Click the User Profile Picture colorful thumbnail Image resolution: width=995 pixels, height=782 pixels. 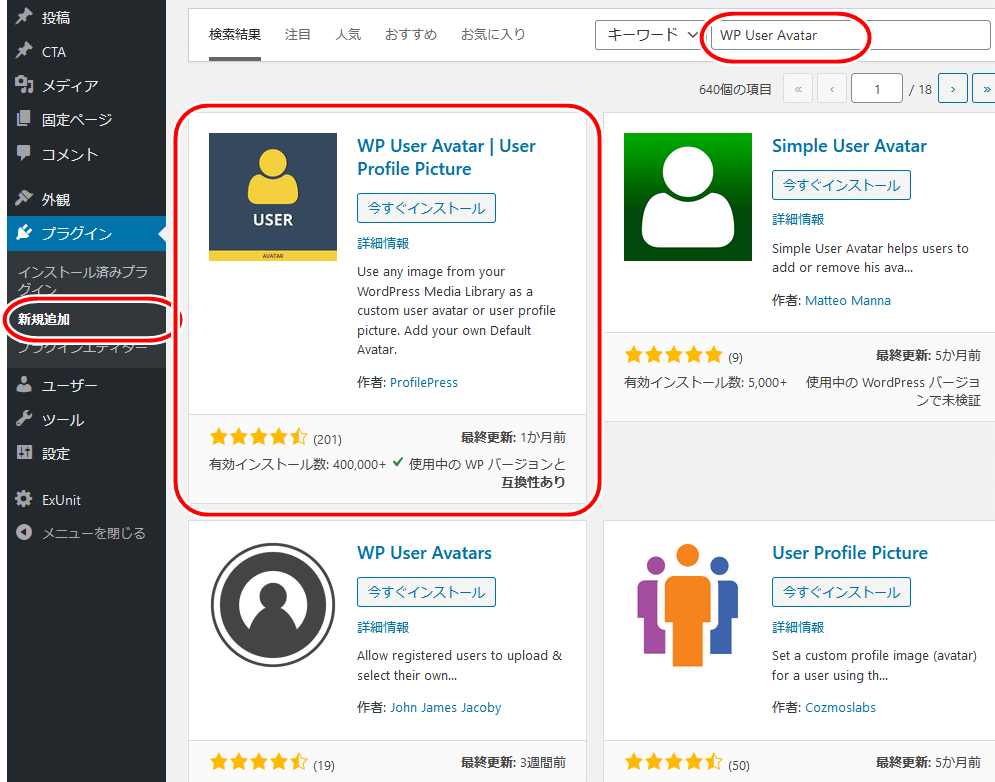(x=688, y=604)
